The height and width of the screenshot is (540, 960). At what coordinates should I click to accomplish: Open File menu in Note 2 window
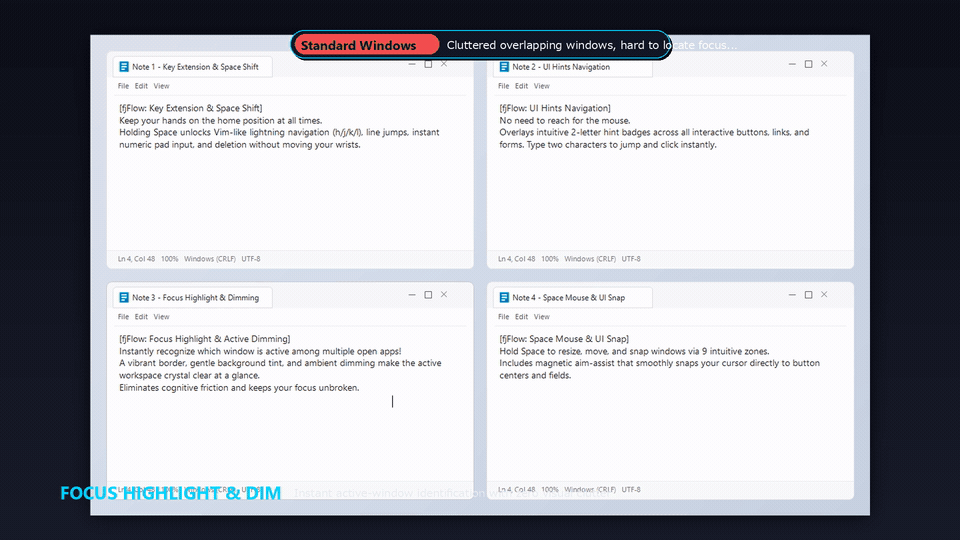(503, 86)
